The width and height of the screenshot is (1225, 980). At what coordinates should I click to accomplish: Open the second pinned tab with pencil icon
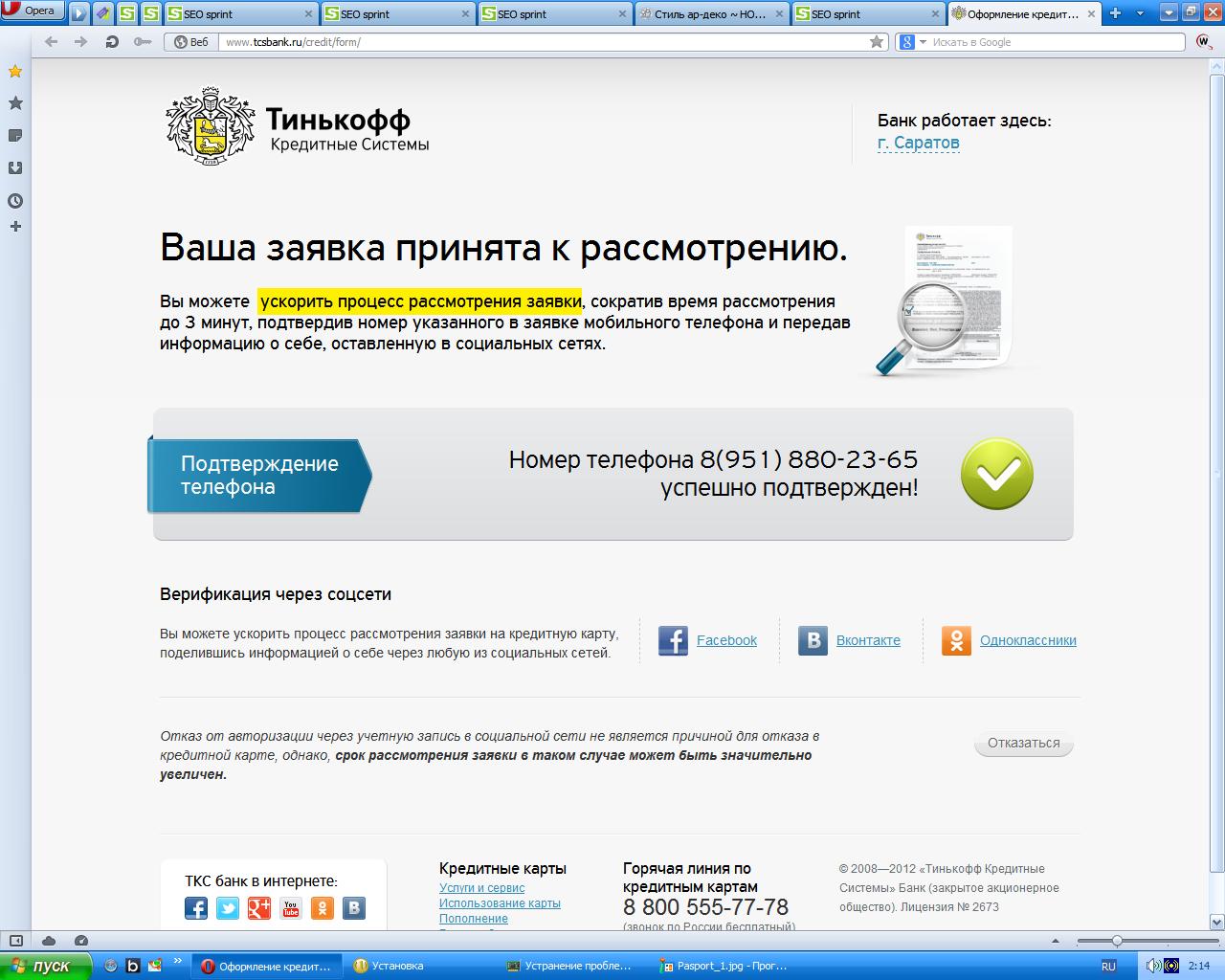click(x=102, y=13)
